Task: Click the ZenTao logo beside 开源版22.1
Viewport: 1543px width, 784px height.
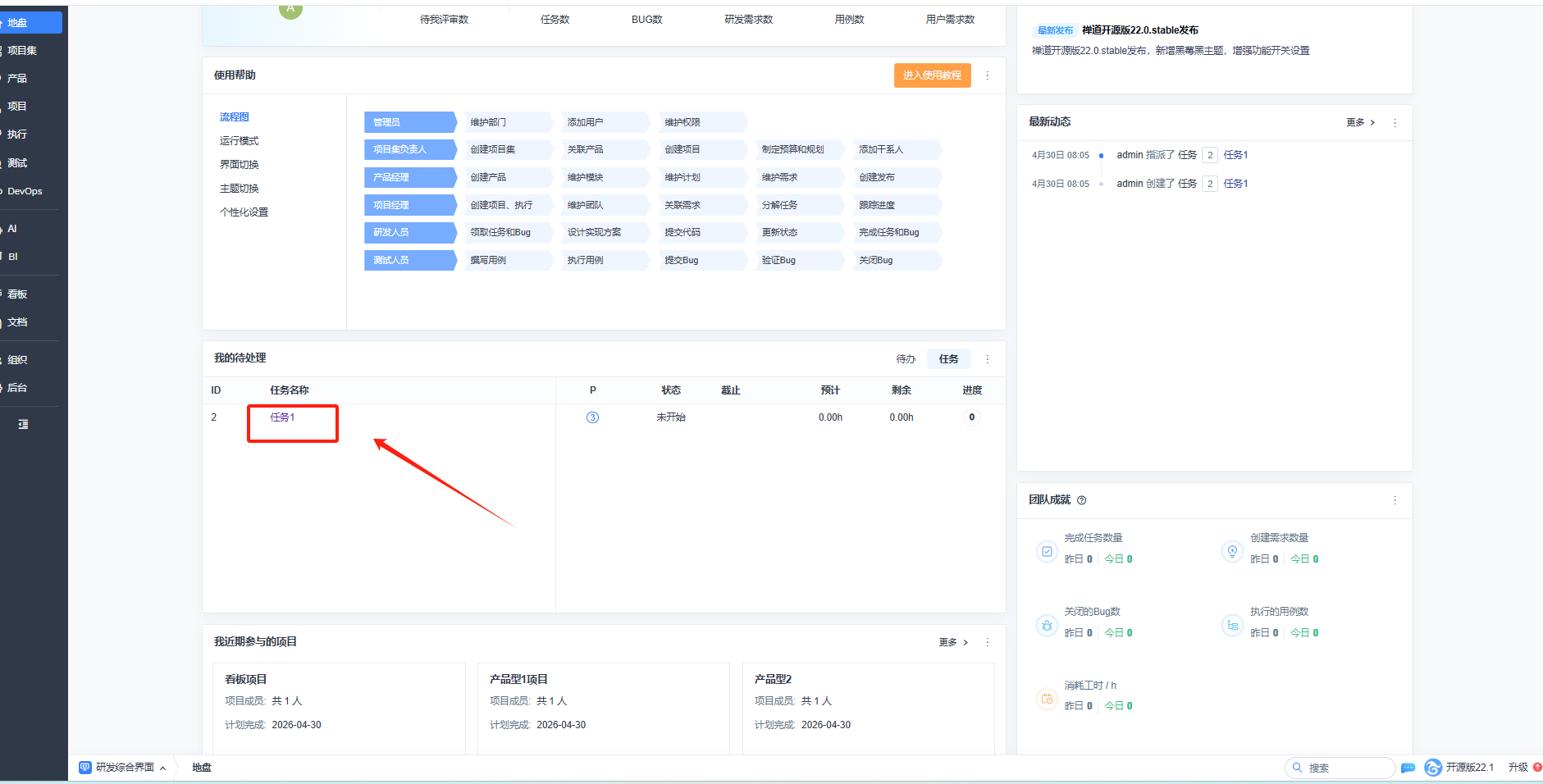Action: pyautogui.click(x=1433, y=768)
